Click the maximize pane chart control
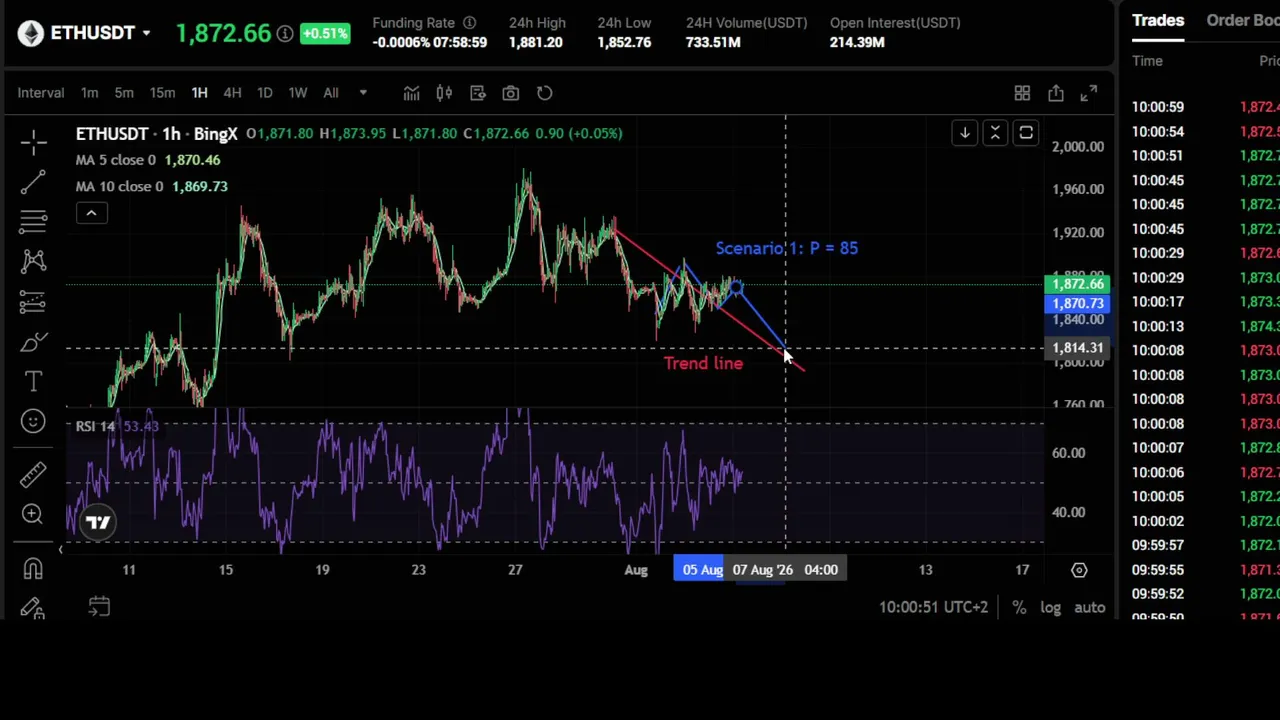This screenshot has height=720, width=1280. (1026, 133)
